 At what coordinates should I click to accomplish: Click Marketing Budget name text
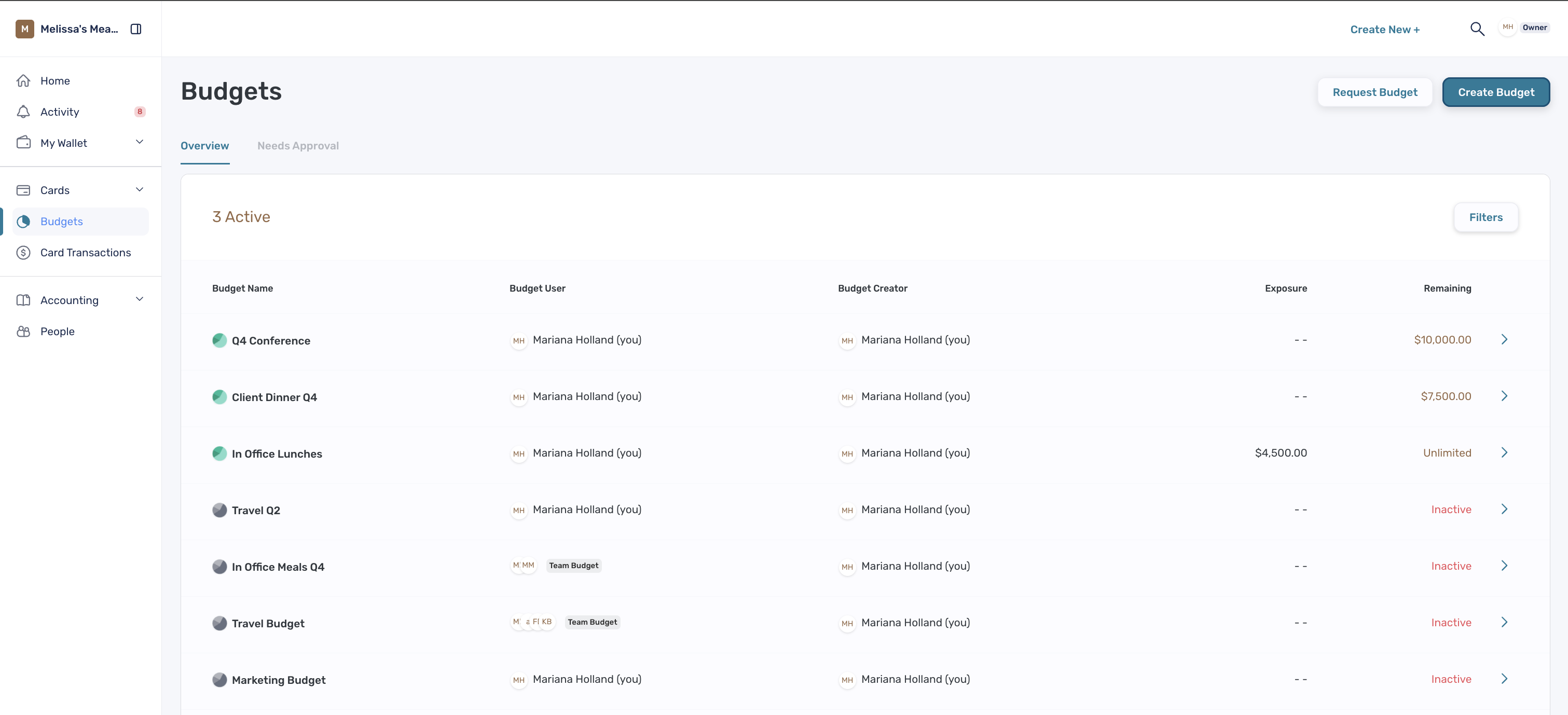point(278,680)
